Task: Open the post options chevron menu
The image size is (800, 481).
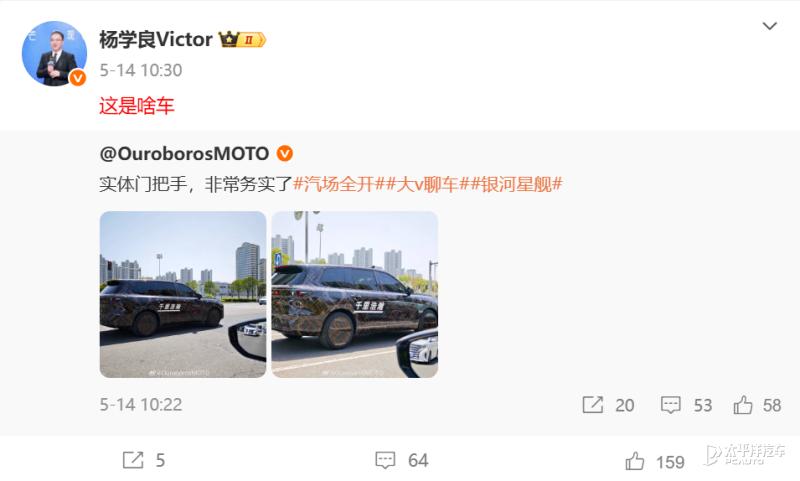Action: click(769, 26)
